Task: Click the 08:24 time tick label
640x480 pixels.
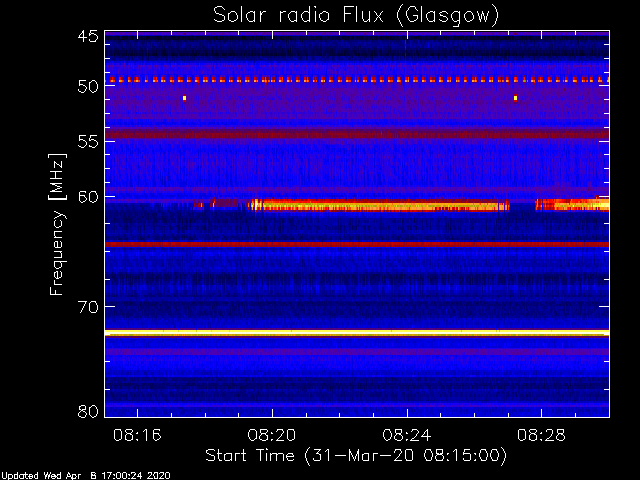Action: pyautogui.click(x=407, y=435)
